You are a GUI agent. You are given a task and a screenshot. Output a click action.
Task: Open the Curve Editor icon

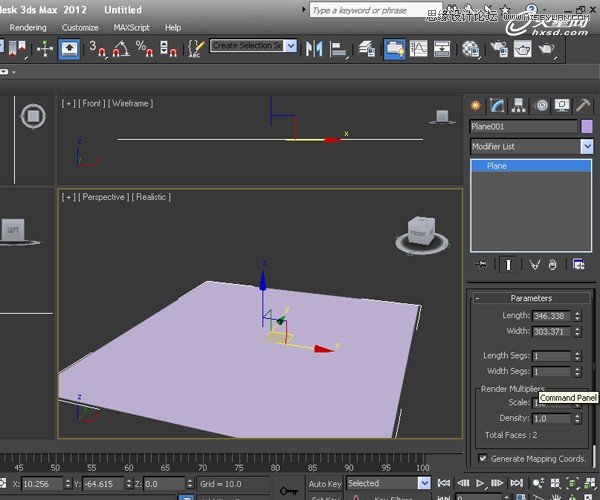coord(419,48)
